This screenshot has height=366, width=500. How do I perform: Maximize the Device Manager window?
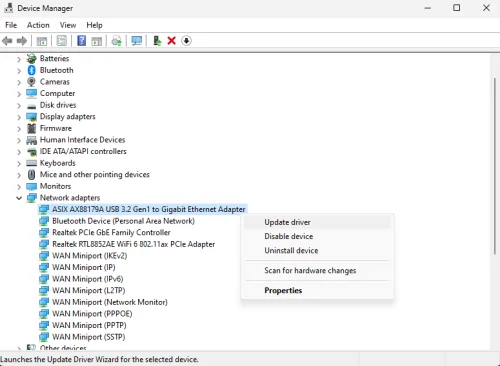(457, 8)
